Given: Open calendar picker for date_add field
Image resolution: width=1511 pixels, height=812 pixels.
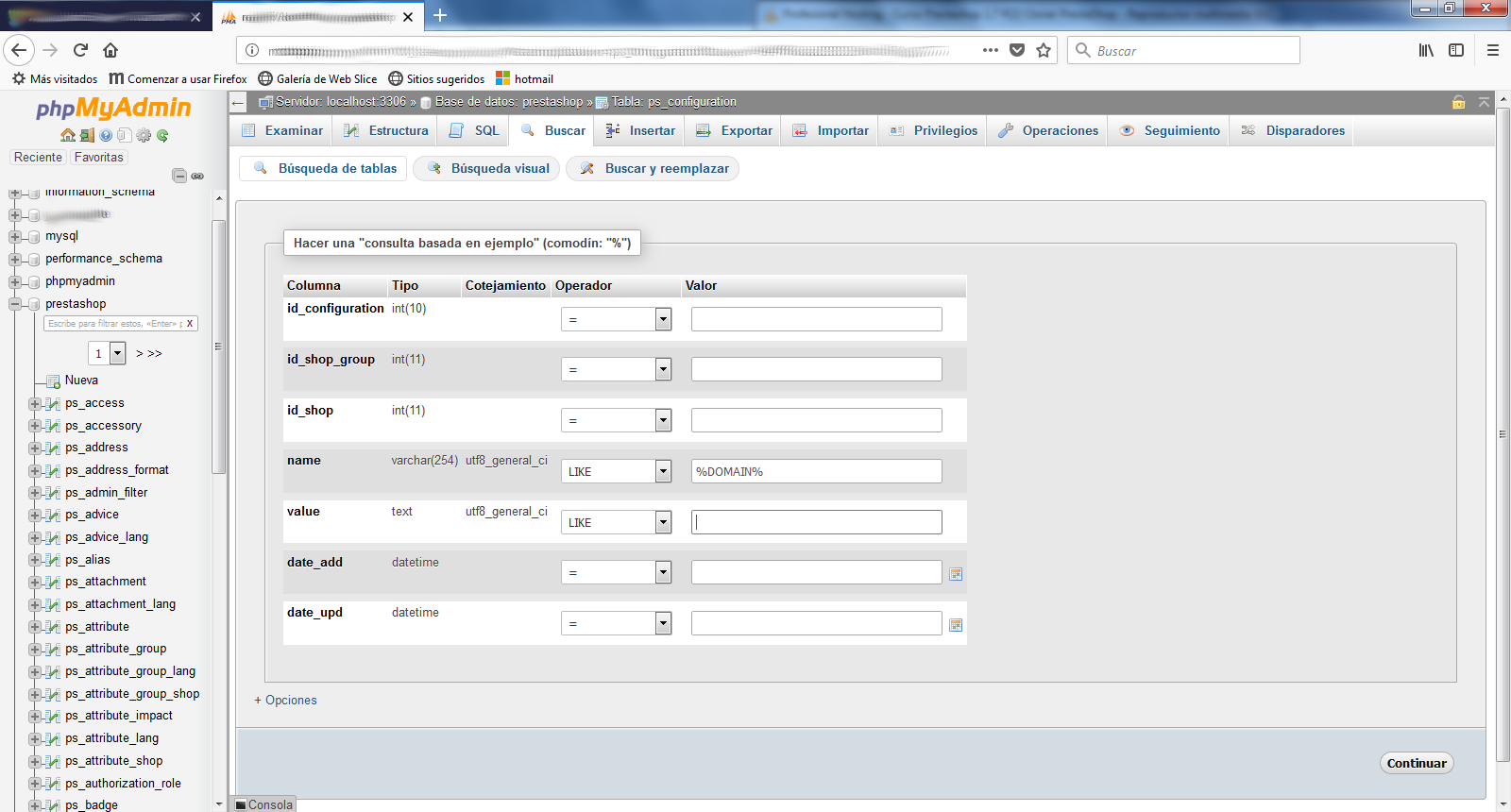Looking at the screenshot, I should pos(956,574).
